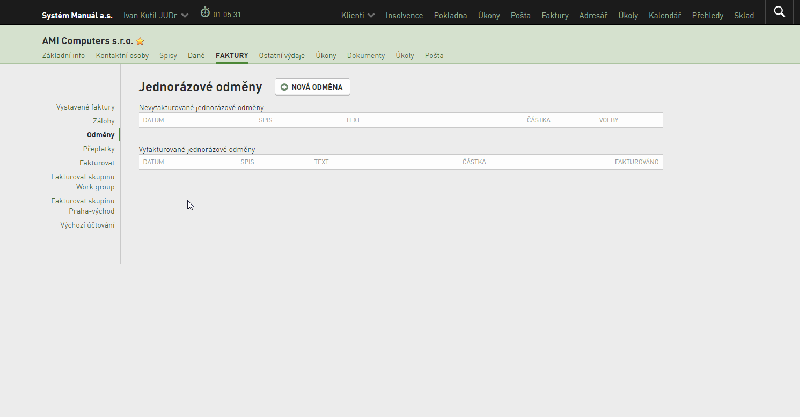The height and width of the screenshot is (417, 800).
Task: Open Faktury in the top navigation
Action: (x=555, y=15)
